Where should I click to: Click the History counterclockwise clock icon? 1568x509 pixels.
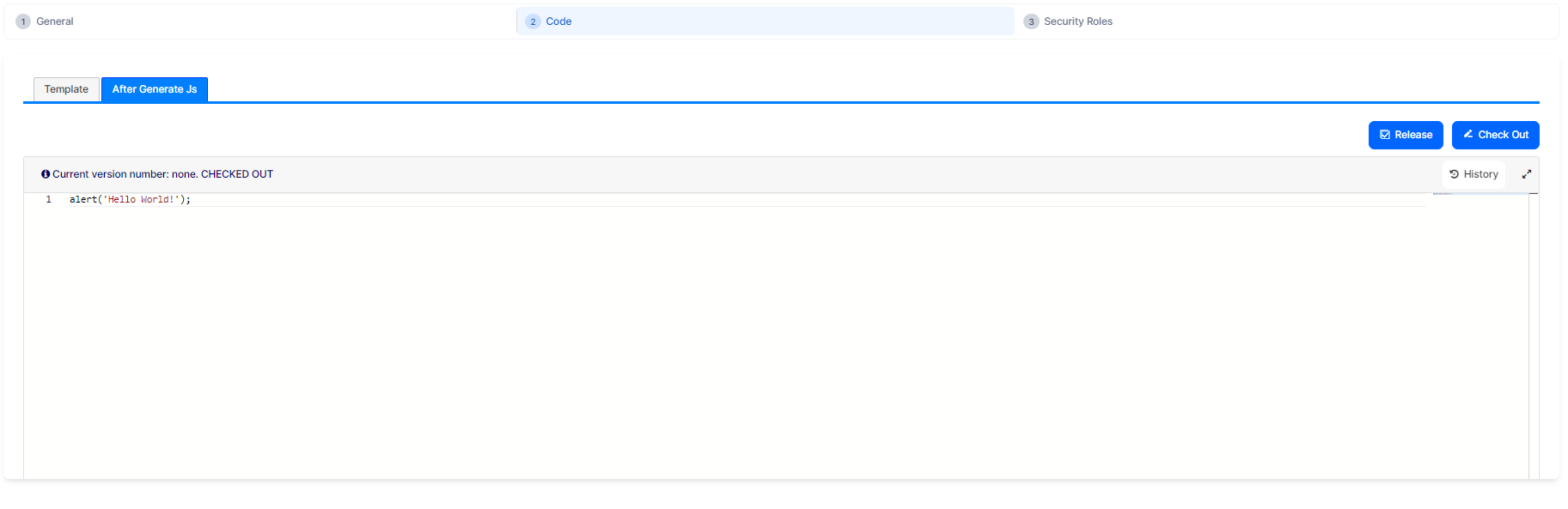tap(1454, 174)
